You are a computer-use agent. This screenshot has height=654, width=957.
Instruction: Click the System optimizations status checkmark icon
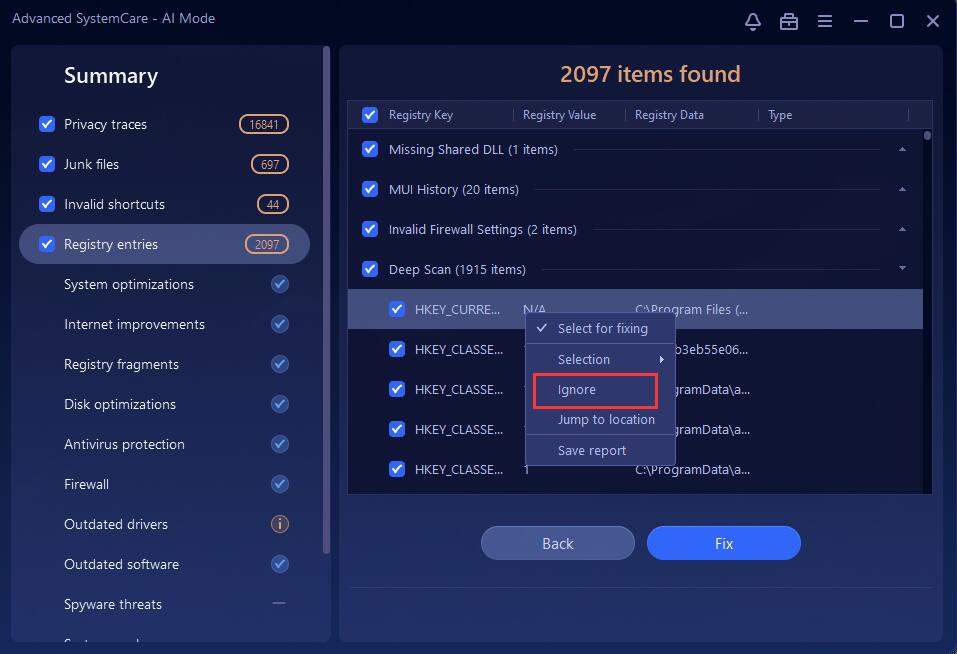(x=280, y=284)
